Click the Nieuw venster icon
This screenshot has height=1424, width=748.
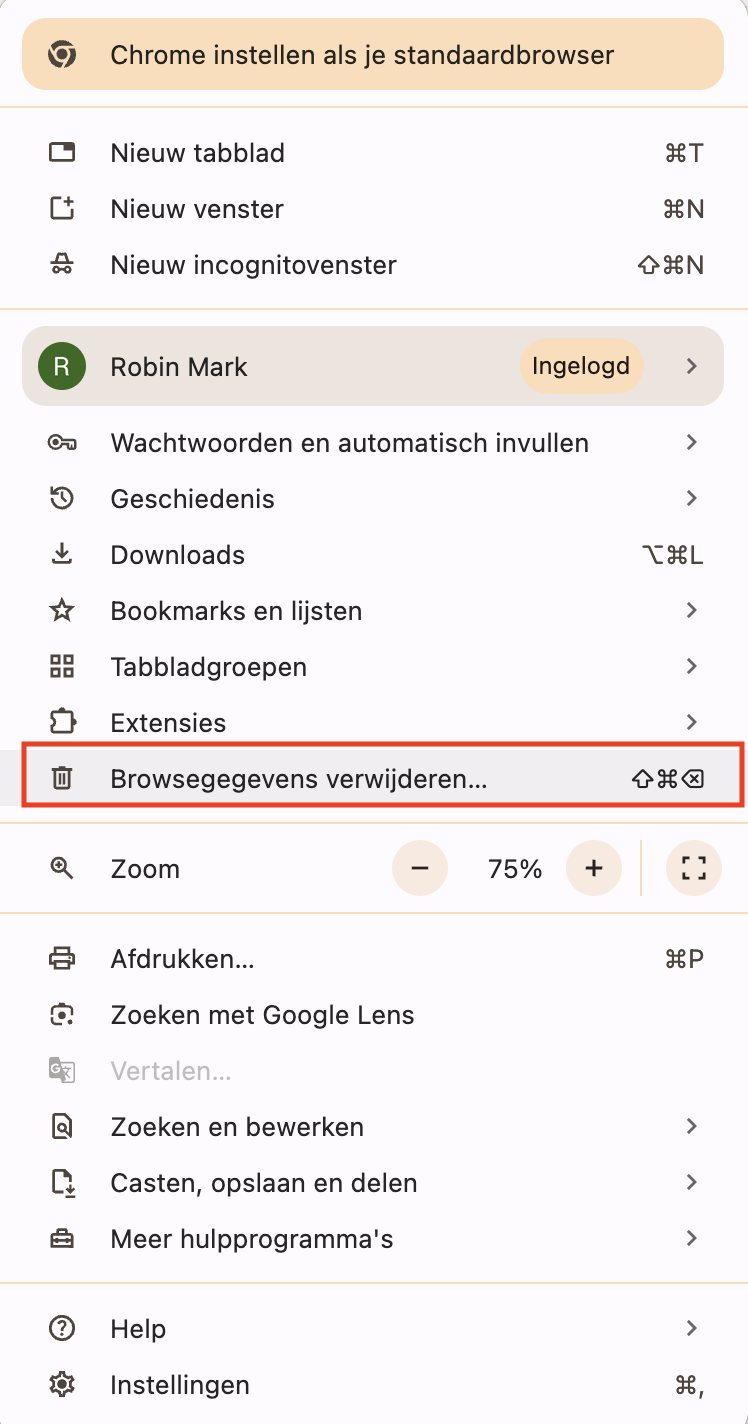(62, 208)
